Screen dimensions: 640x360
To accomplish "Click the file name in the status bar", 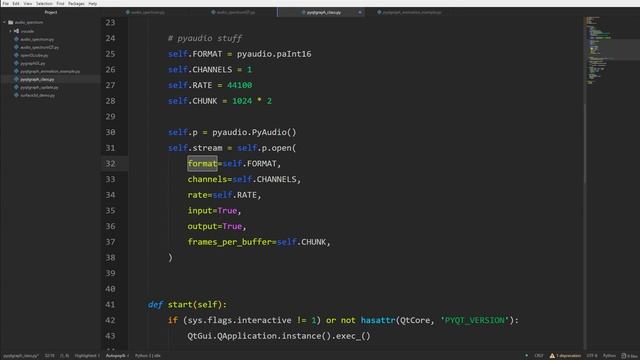I will [21, 356].
